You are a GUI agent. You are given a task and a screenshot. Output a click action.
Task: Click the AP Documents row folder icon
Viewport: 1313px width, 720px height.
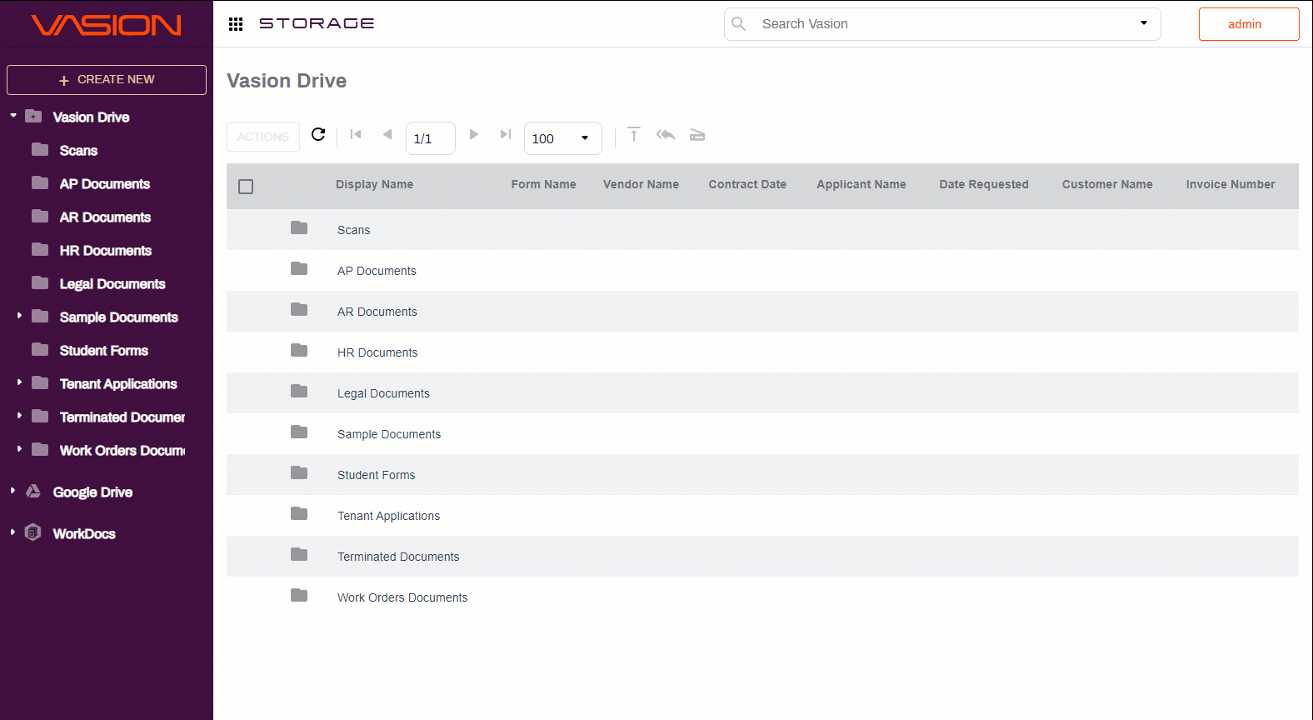[299, 269]
